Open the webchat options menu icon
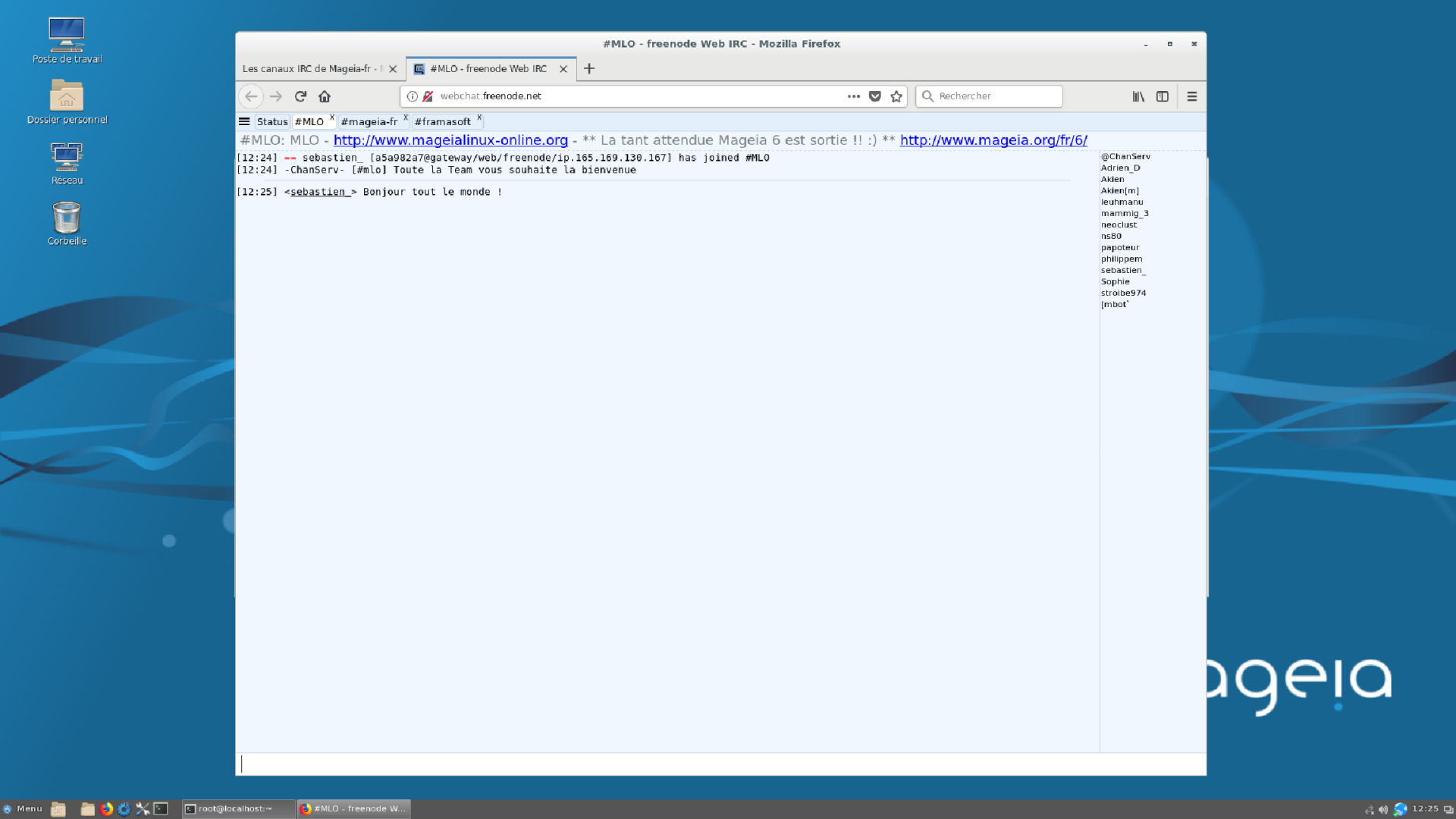The width and height of the screenshot is (1456, 819). click(244, 121)
